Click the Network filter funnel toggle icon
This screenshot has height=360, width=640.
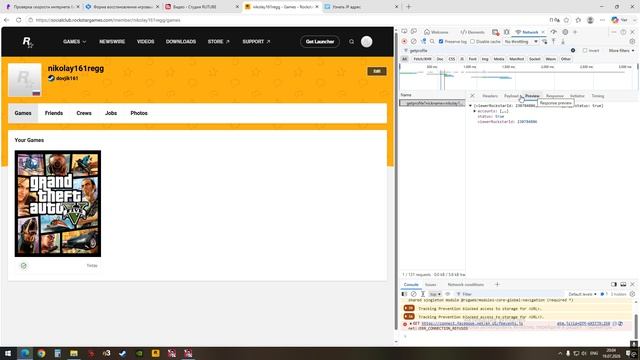tap(423, 41)
